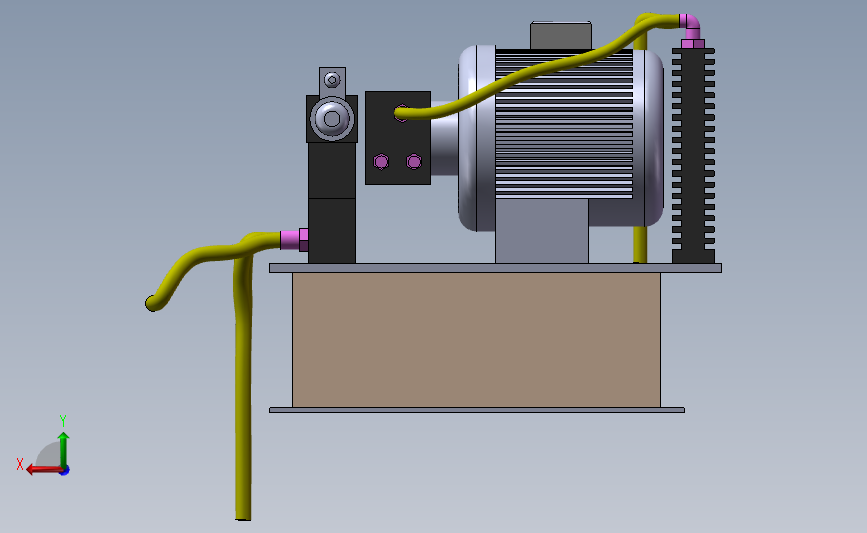Image resolution: width=867 pixels, height=533 pixels.
Task: Select the gray bottom base plate of tank
Action: [477, 410]
